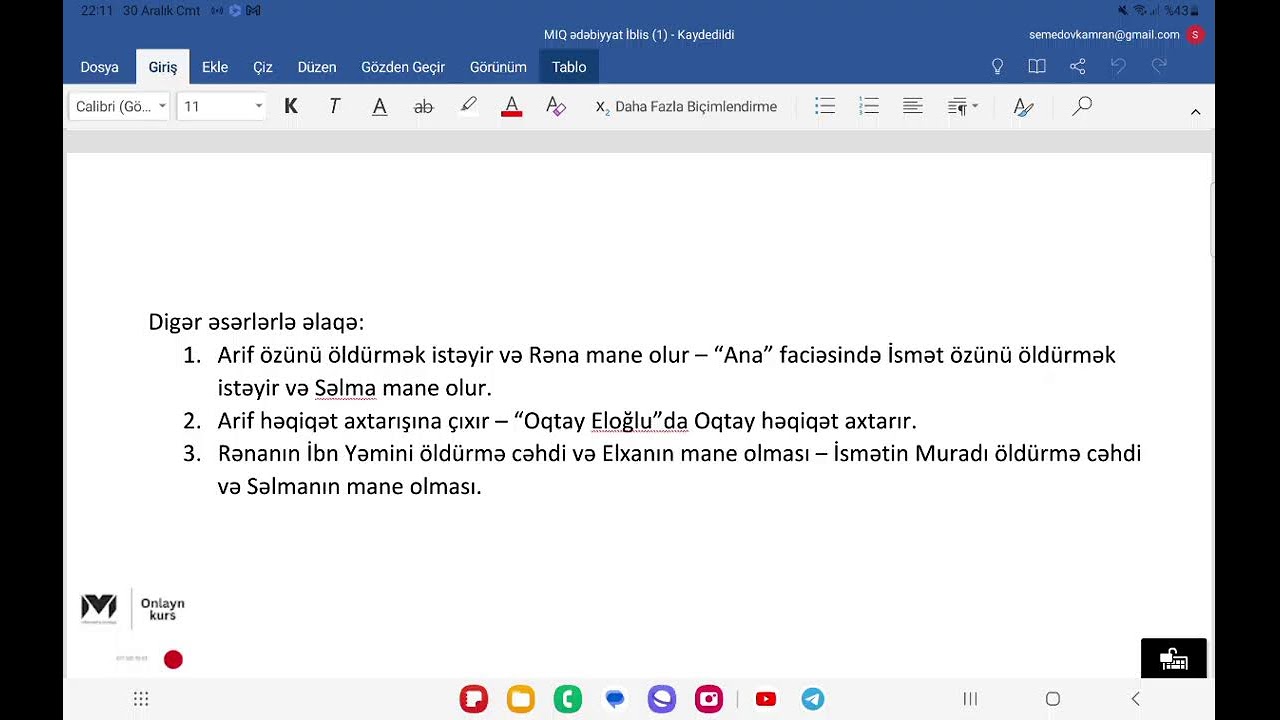Toggle italic formatting (T)
Image resolution: width=1280 pixels, height=720 pixels.
(335, 106)
